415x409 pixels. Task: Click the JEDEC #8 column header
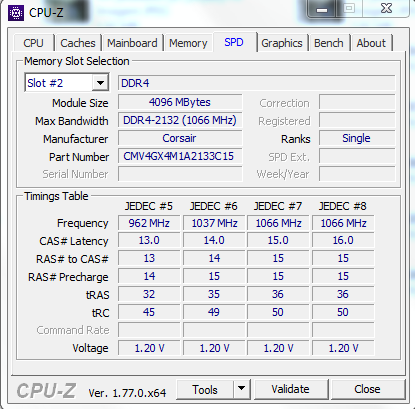click(x=343, y=206)
